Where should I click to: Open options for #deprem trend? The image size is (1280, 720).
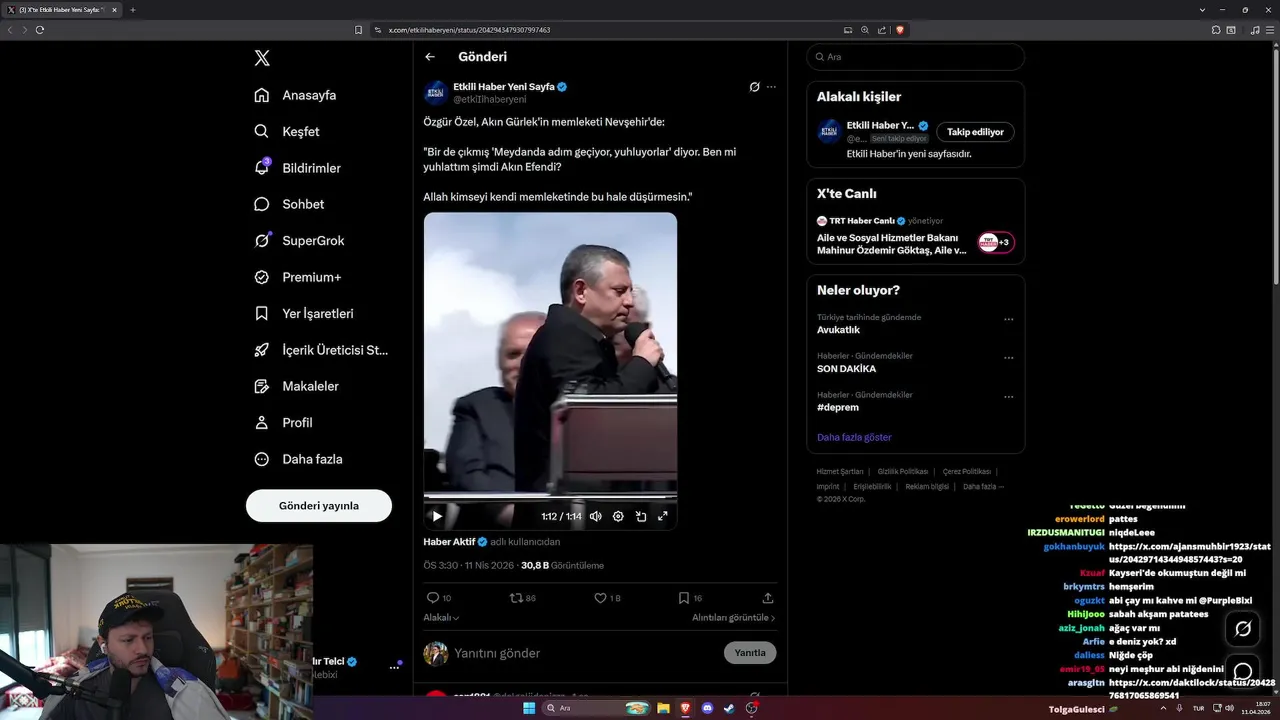point(1008,396)
